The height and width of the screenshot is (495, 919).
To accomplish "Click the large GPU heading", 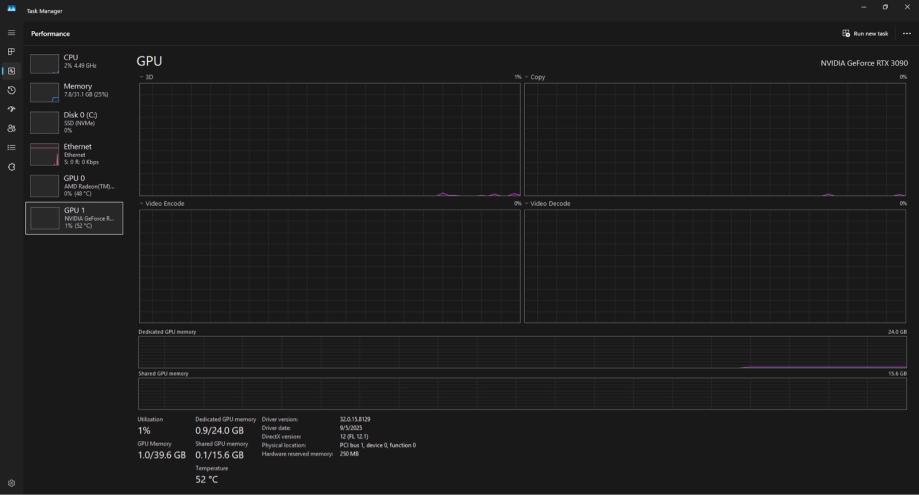I will (x=149, y=61).
